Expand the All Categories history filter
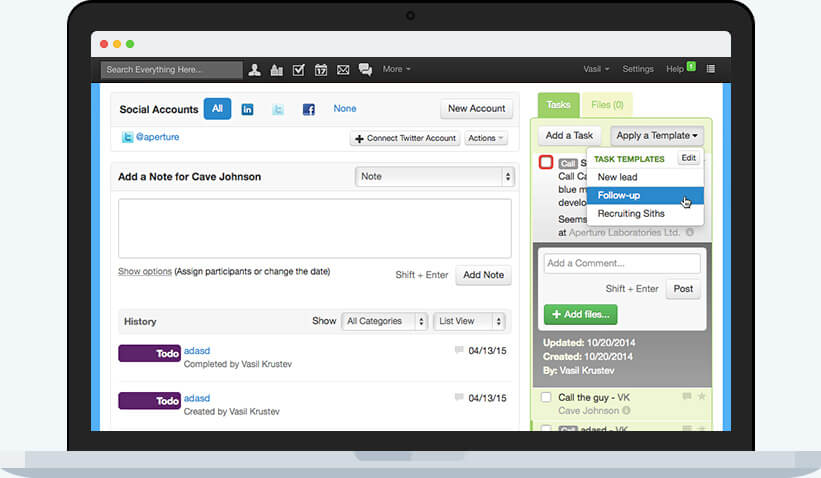The height and width of the screenshot is (478, 821). (385, 321)
